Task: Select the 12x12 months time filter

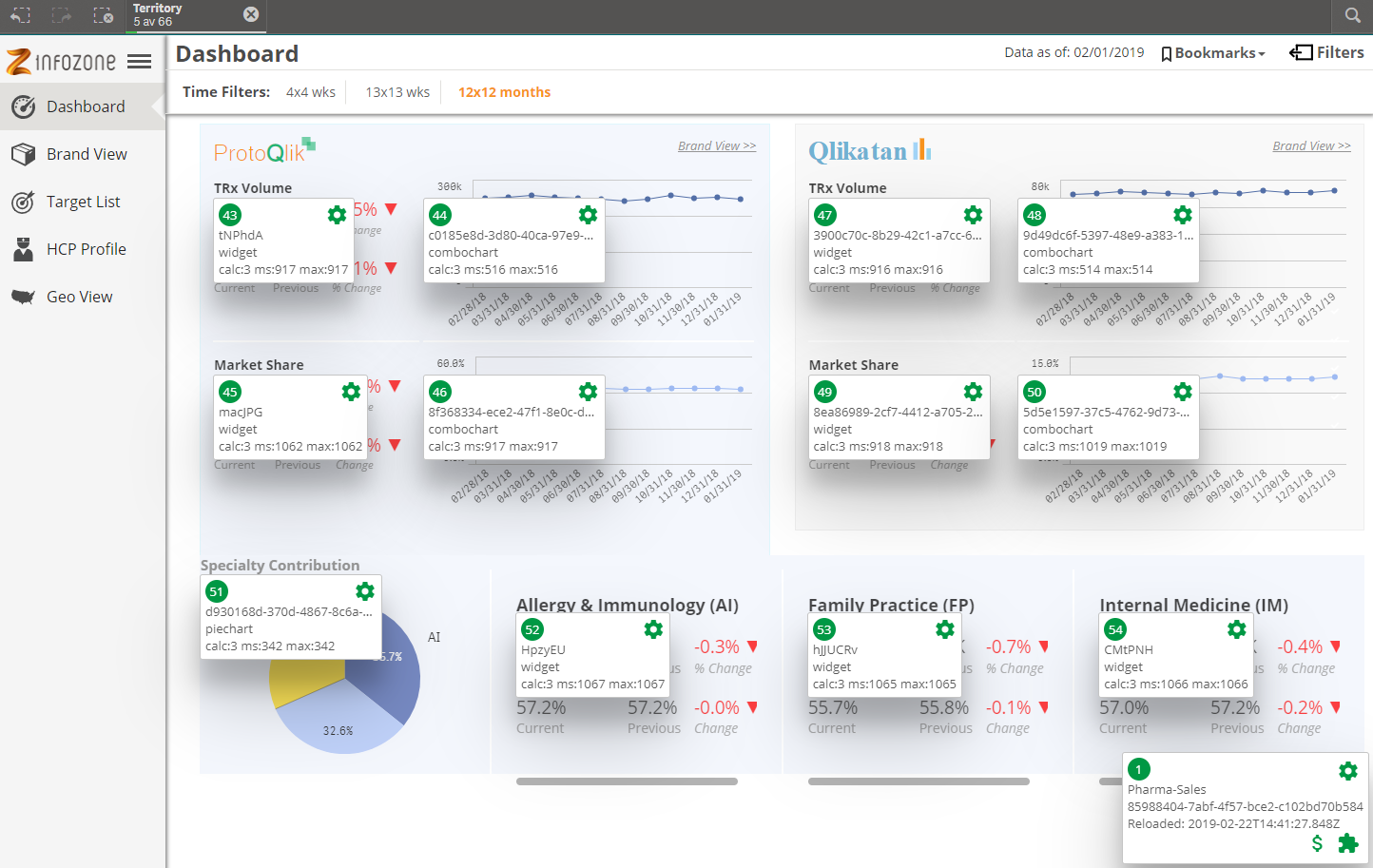Action: click(504, 92)
